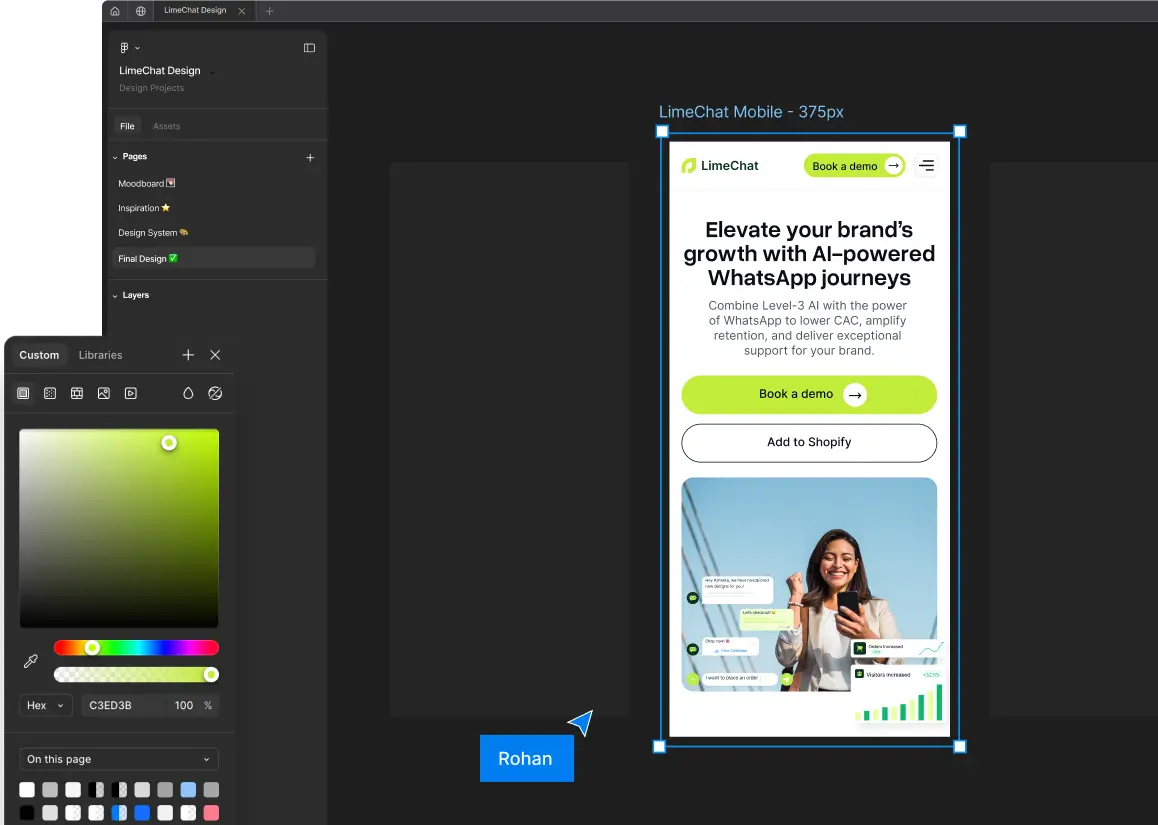Expand the file name chevron beside LimeChat Design
This screenshot has width=1158, height=825.
coord(213,72)
